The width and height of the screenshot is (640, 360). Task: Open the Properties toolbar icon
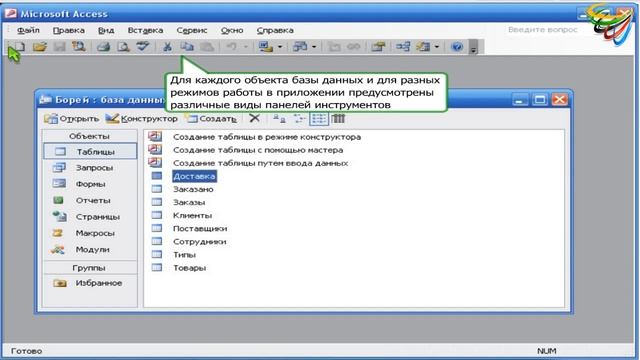click(x=378, y=47)
